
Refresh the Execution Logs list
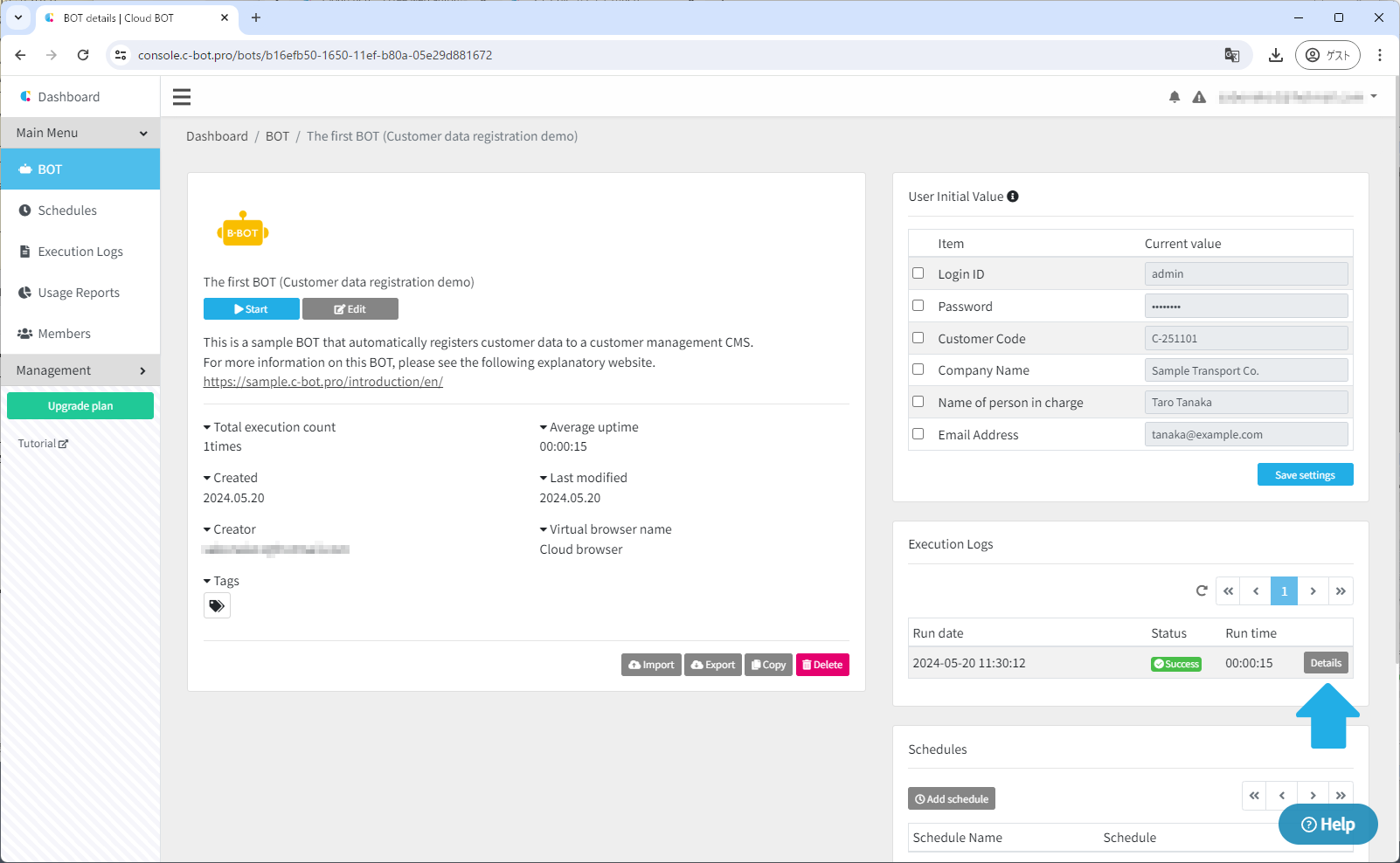[1202, 591]
